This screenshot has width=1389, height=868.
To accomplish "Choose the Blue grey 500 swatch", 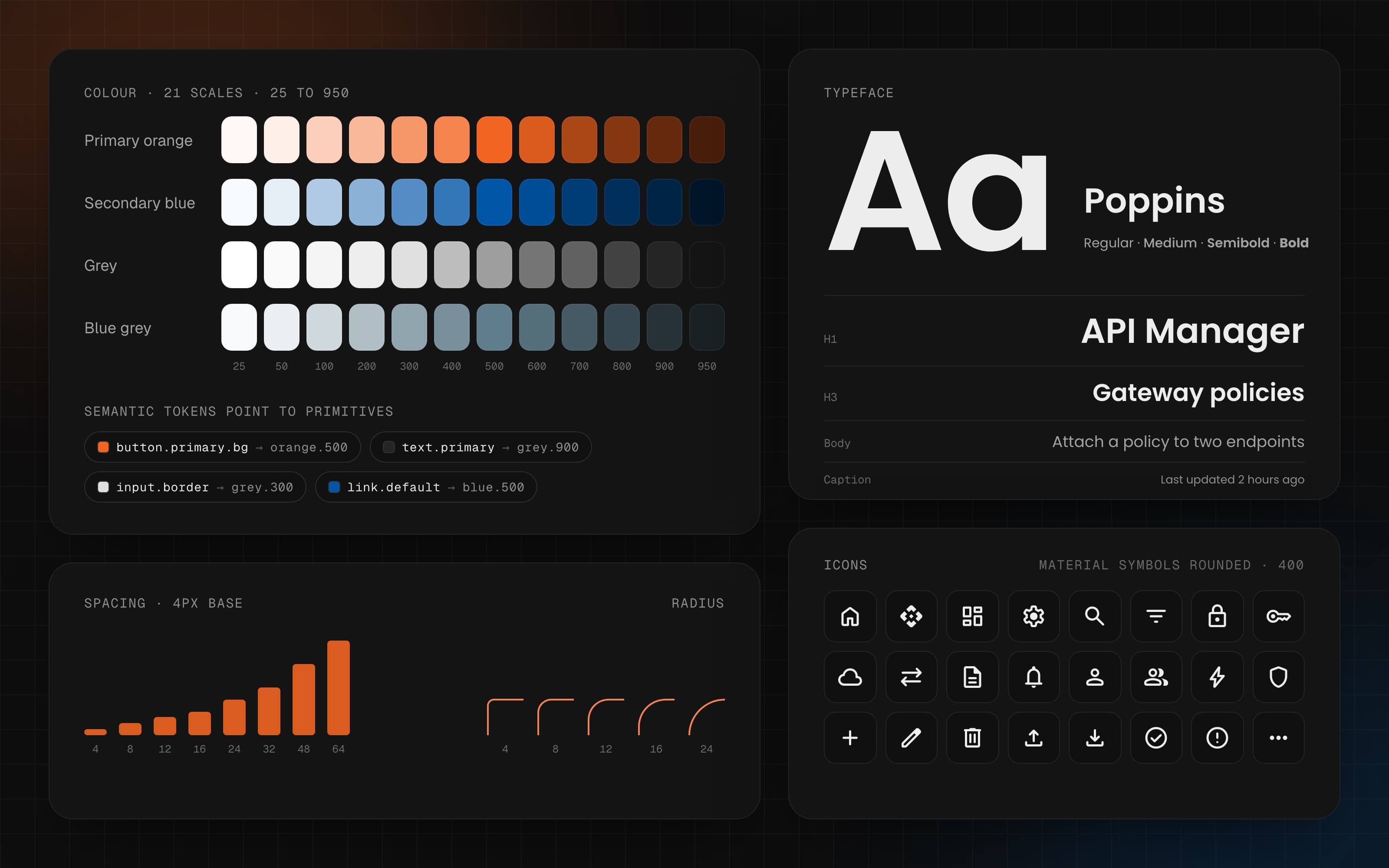I will point(494,327).
